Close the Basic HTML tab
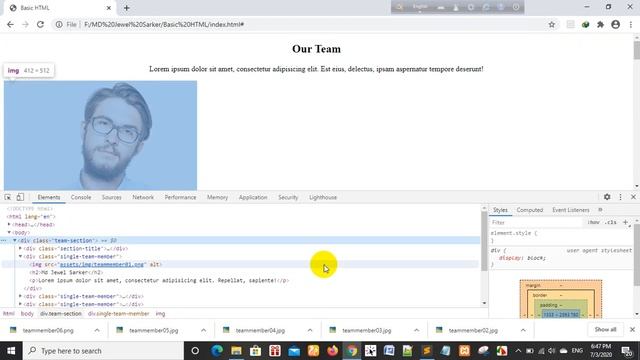Viewport: 640px width, 360px height. coord(109,8)
